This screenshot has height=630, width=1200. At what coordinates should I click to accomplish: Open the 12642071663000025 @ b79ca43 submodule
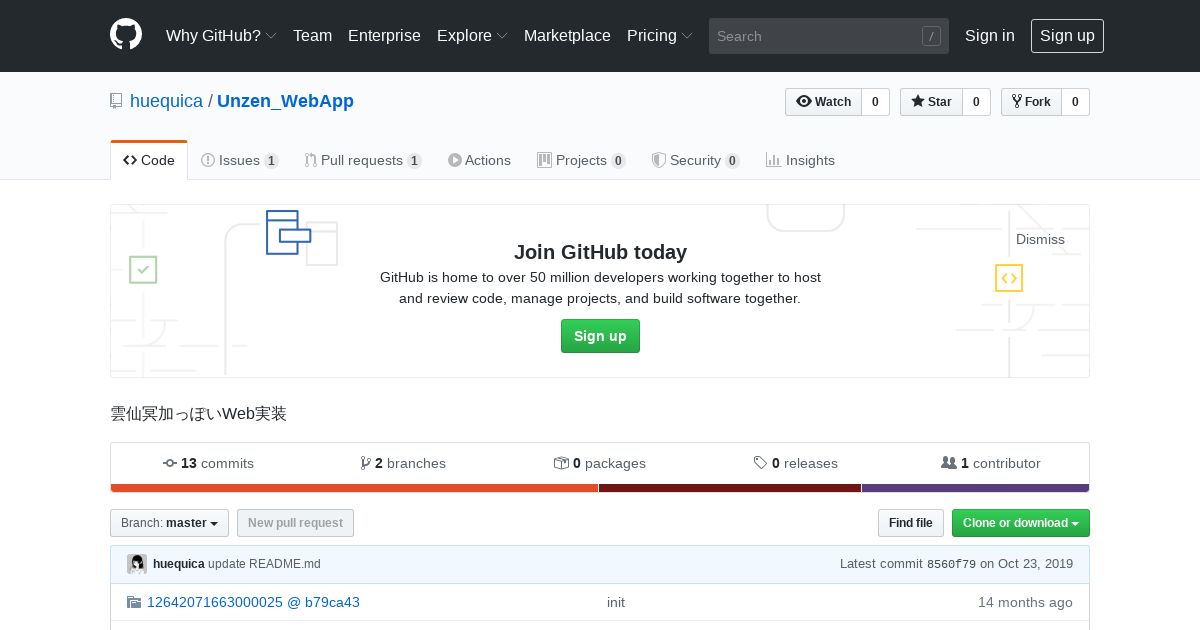[x=253, y=602]
